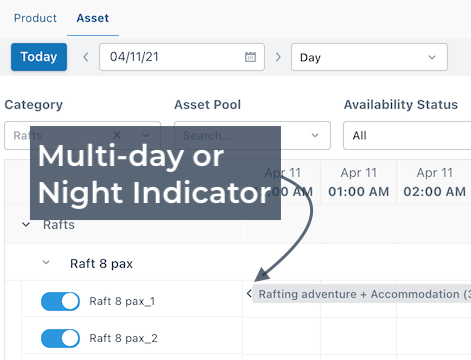471x360 pixels.
Task: Collapse the Raft 8 pax group
Action: coord(46,263)
